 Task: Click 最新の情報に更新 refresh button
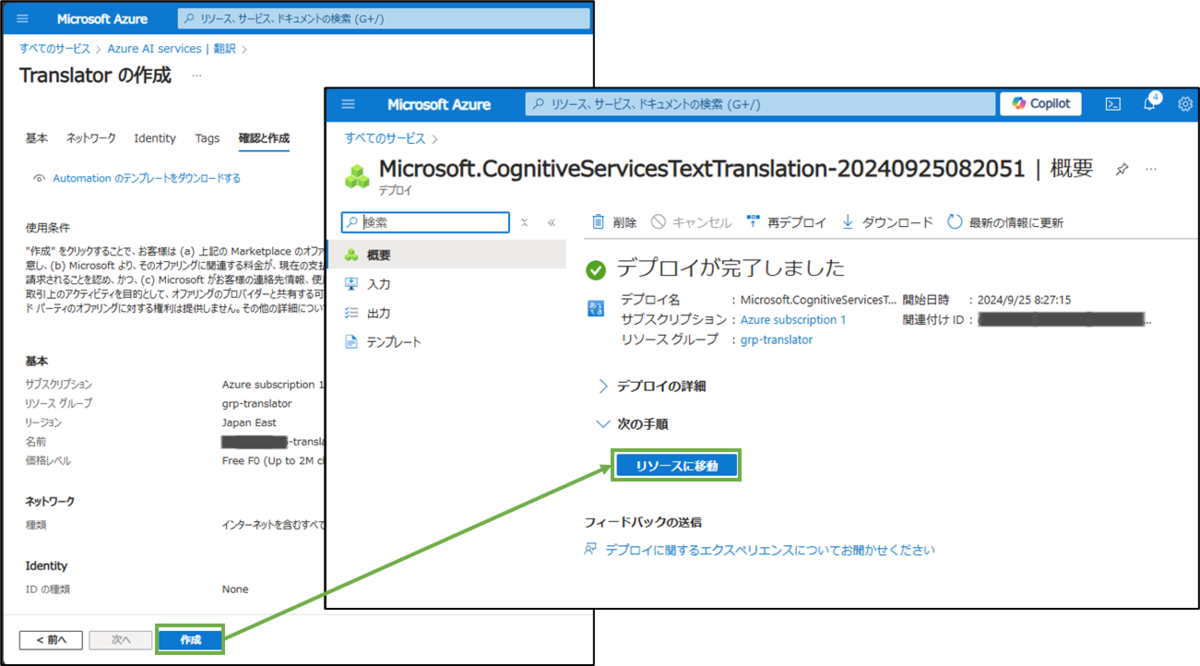1005,222
